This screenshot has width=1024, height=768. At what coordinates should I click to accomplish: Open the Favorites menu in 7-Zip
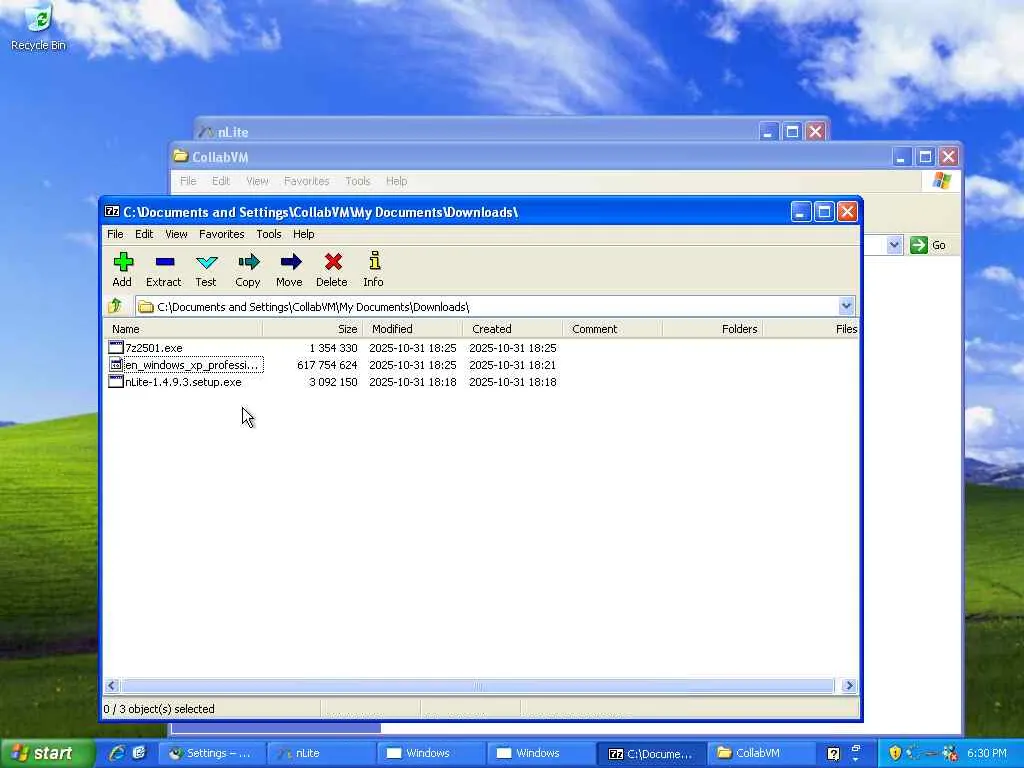[221, 234]
